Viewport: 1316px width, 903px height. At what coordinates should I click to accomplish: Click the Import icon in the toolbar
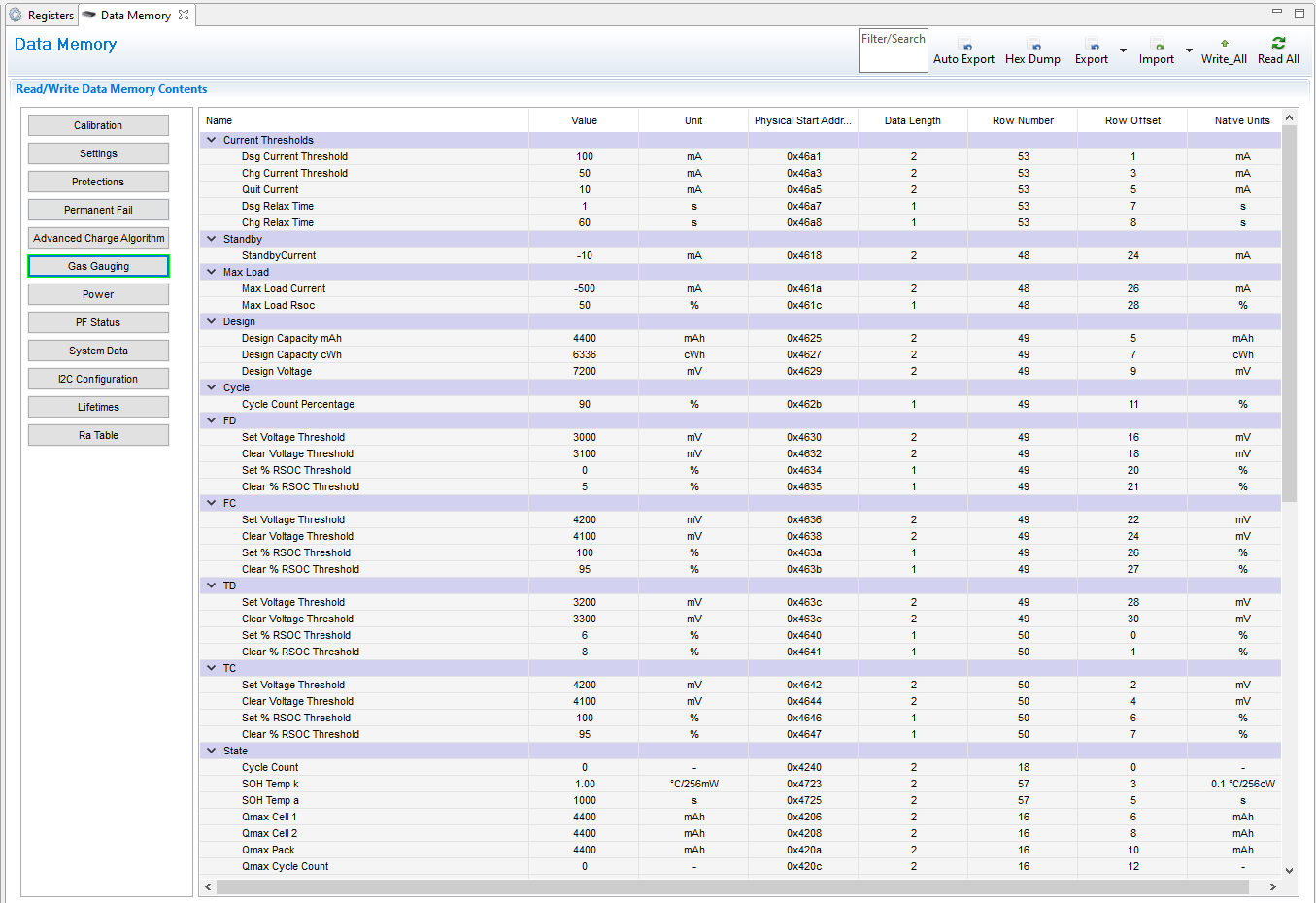click(1157, 45)
